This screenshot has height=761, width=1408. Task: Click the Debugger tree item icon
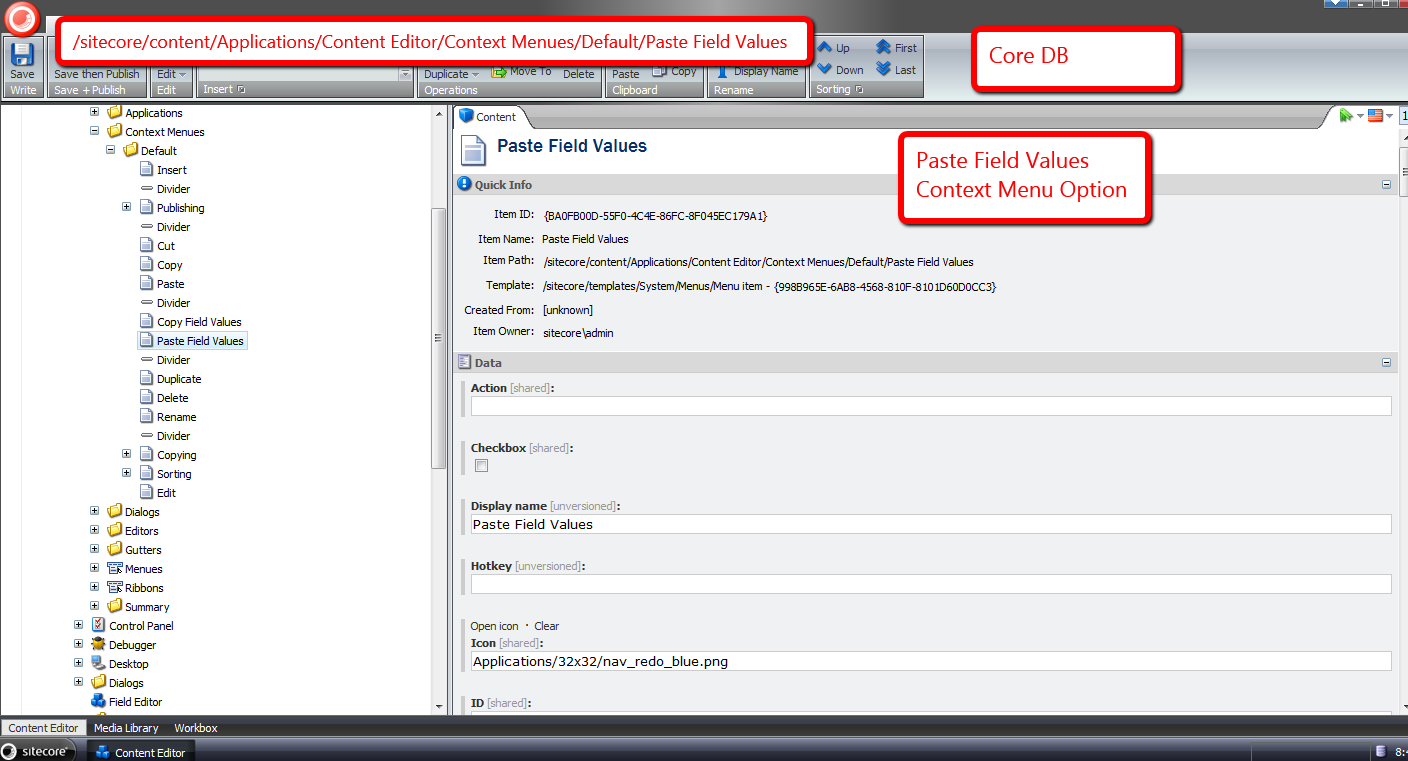pyautogui.click(x=98, y=645)
